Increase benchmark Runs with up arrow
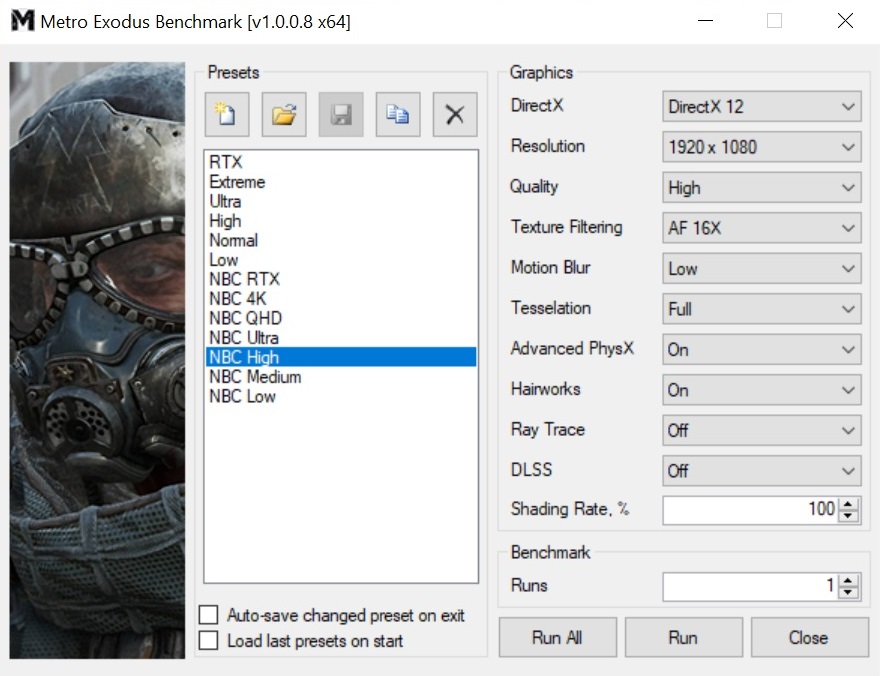Viewport: 880px width, 676px height. pyautogui.click(x=849, y=580)
